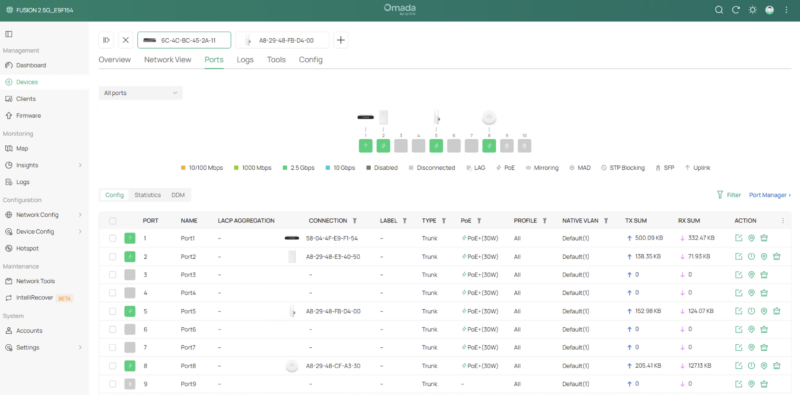Click the global search icon in header
The image size is (800, 395).
[x=718, y=10]
